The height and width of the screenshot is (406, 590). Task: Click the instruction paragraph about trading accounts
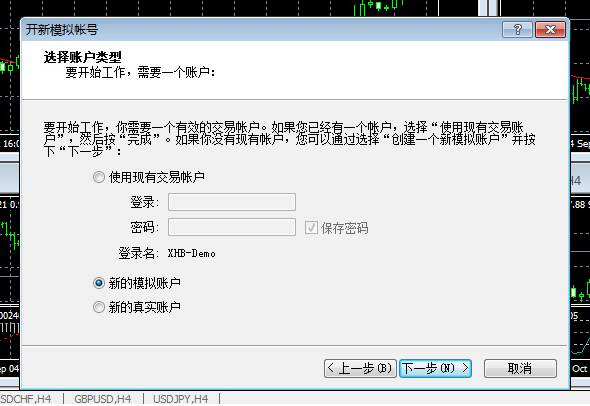(x=289, y=139)
